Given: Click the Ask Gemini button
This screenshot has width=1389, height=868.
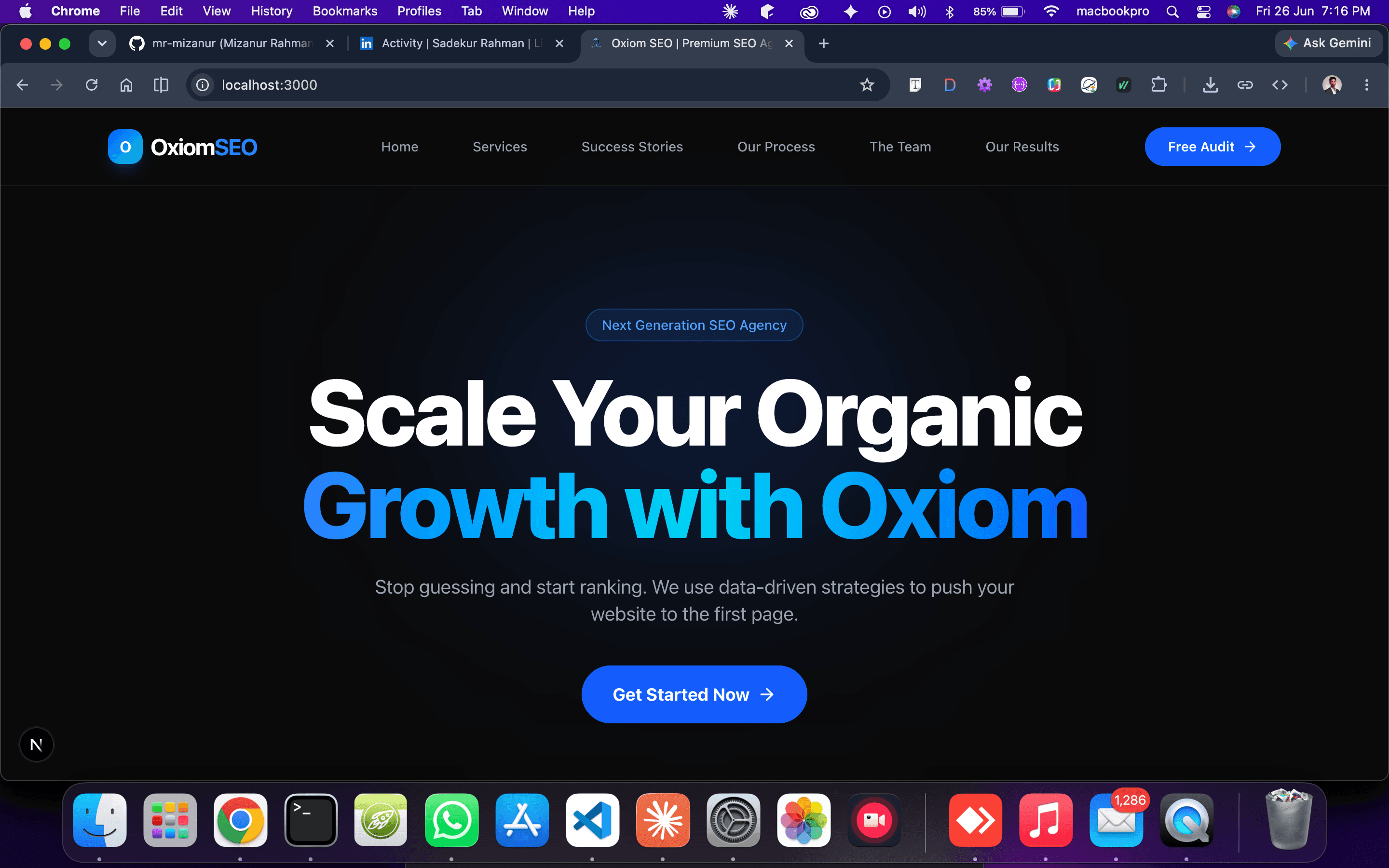Looking at the screenshot, I should [x=1328, y=43].
